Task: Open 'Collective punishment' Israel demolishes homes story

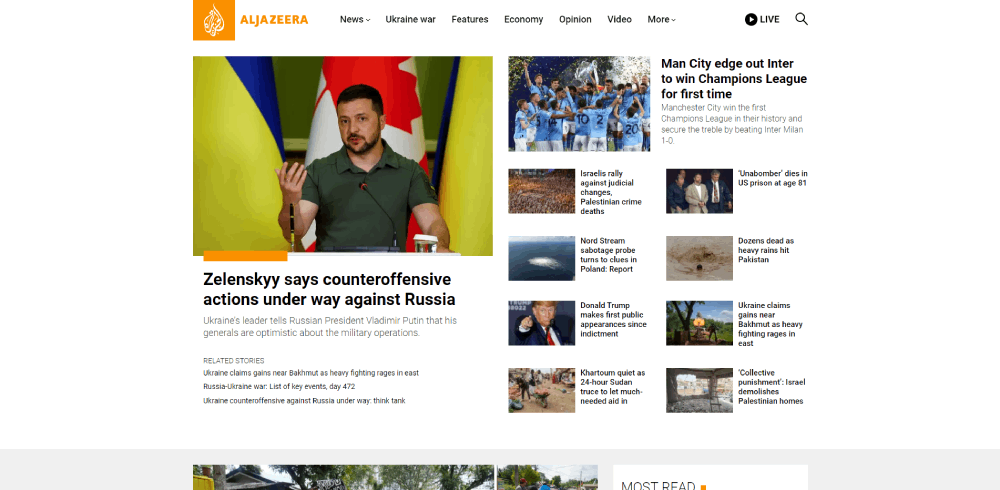Action: click(x=772, y=387)
